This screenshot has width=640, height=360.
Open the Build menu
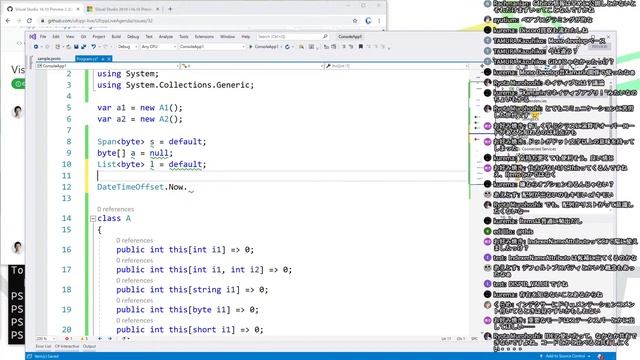click(x=116, y=37)
